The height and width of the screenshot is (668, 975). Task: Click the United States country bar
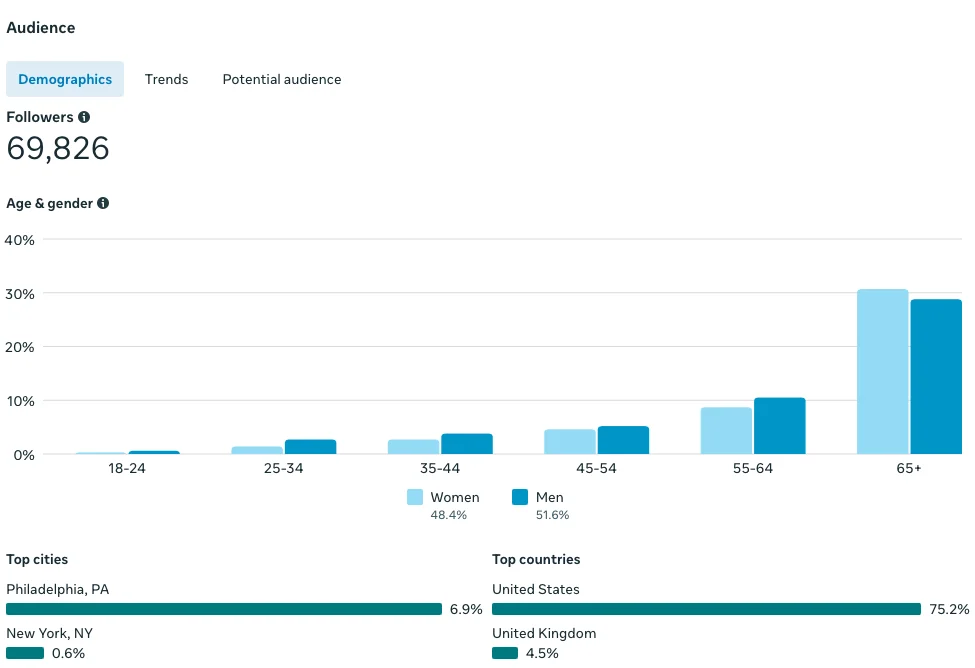tap(706, 609)
